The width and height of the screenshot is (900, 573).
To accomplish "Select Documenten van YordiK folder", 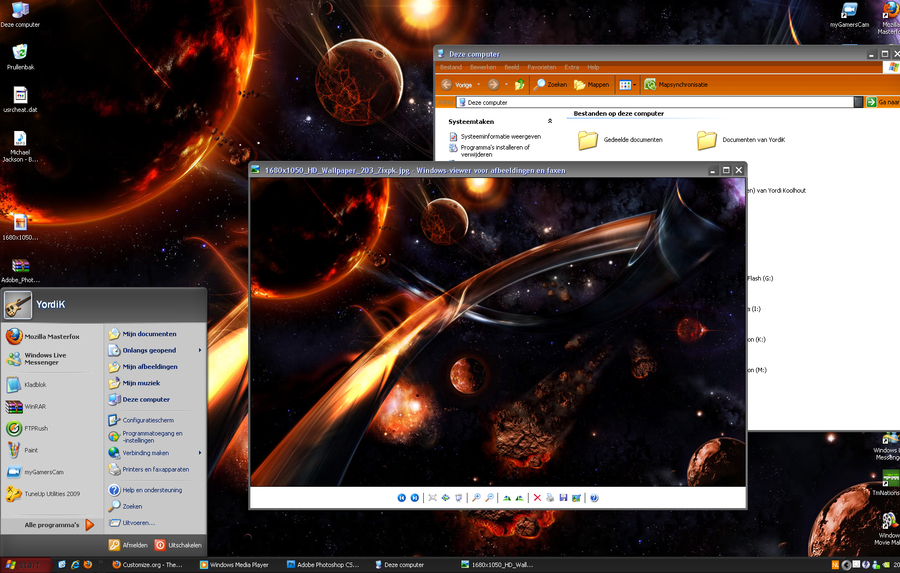I will 740,140.
